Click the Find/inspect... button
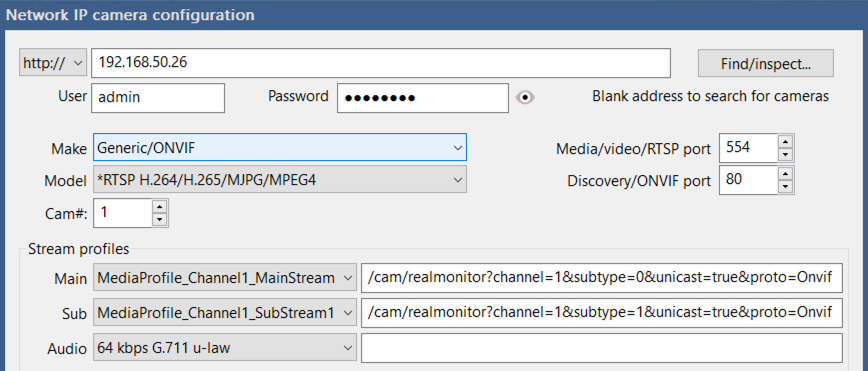The width and height of the screenshot is (868, 371). click(766, 64)
